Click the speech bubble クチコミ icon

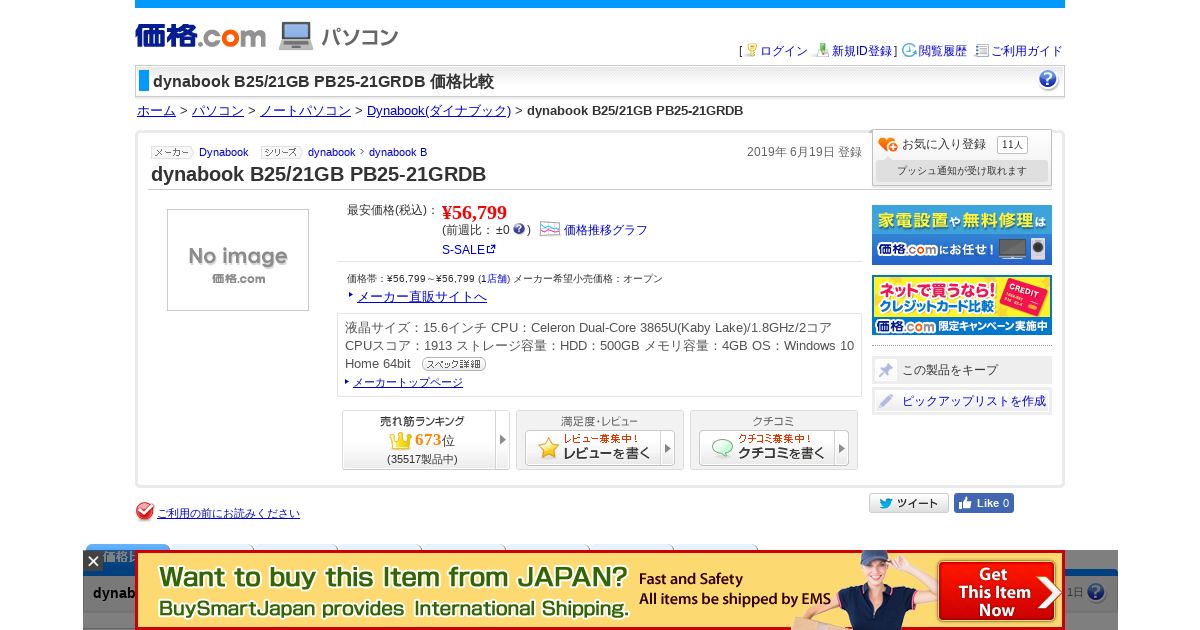pyautogui.click(x=722, y=448)
